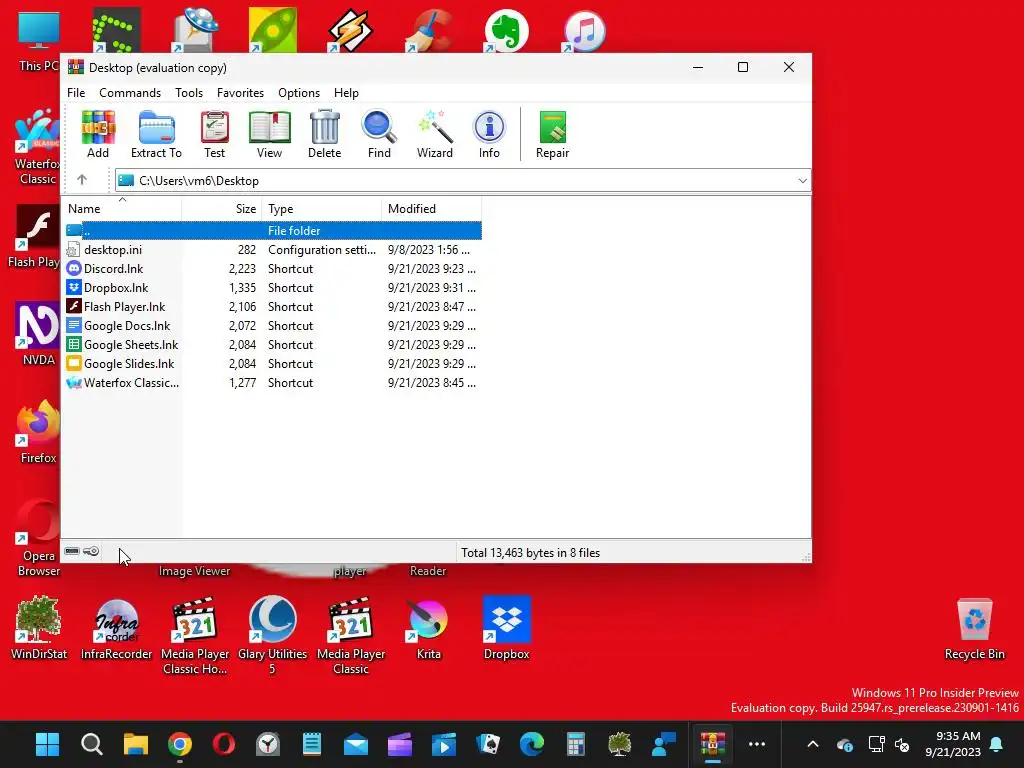The width and height of the screenshot is (1024, 768).
Task: Open File Explorer from taskbar
Action: tap(136, 744)
